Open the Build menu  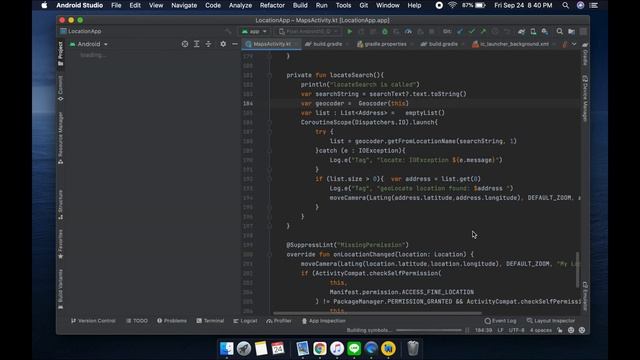click(300, 5)
